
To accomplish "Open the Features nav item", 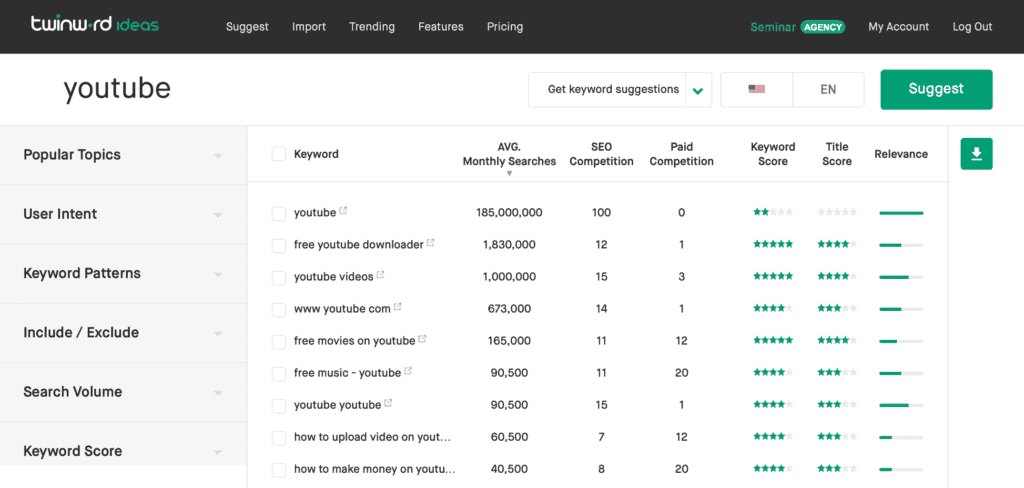I will point(441,27).
